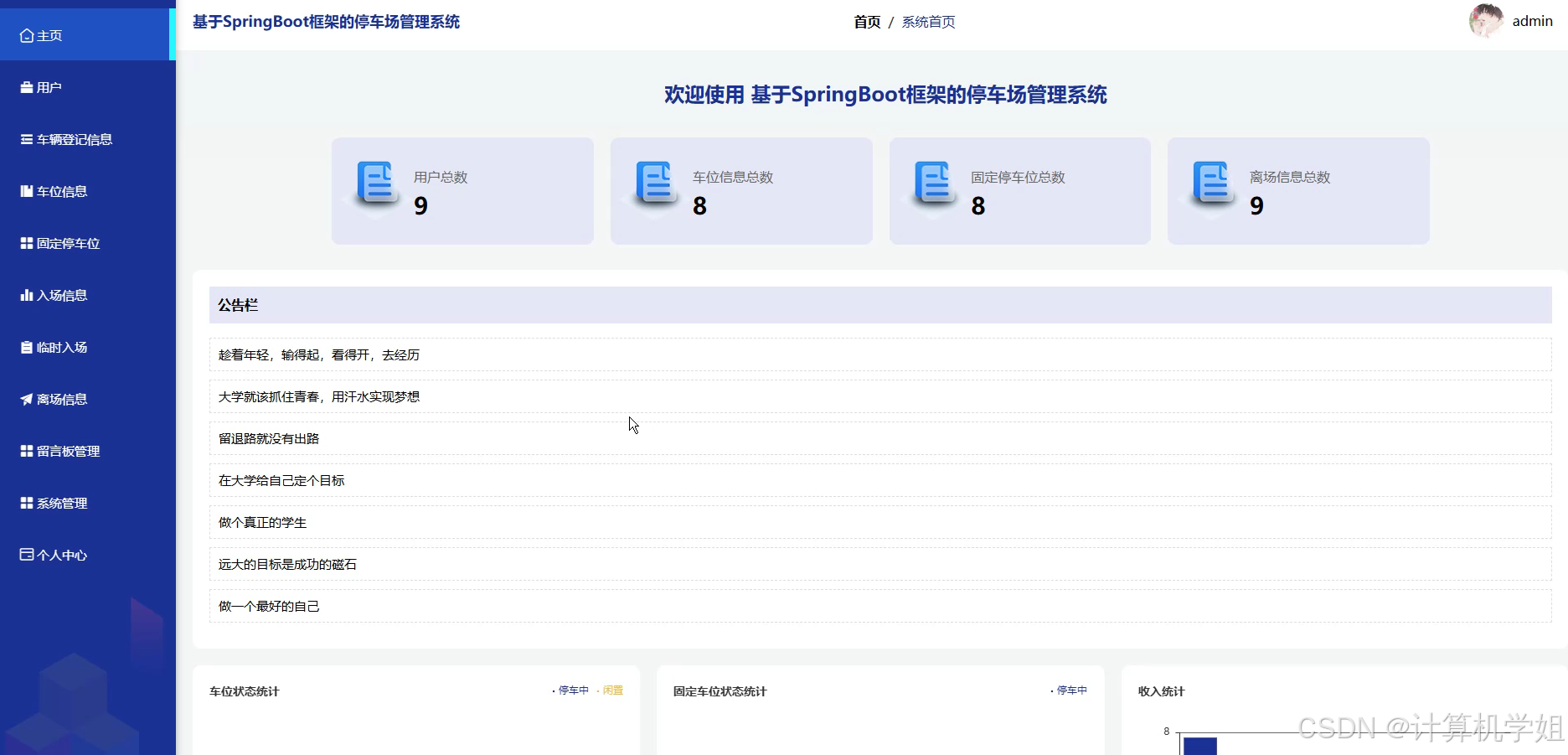Click the 固定车位状态统计 chart title
The image size is (1568, 755).
(x=720, y=691)
